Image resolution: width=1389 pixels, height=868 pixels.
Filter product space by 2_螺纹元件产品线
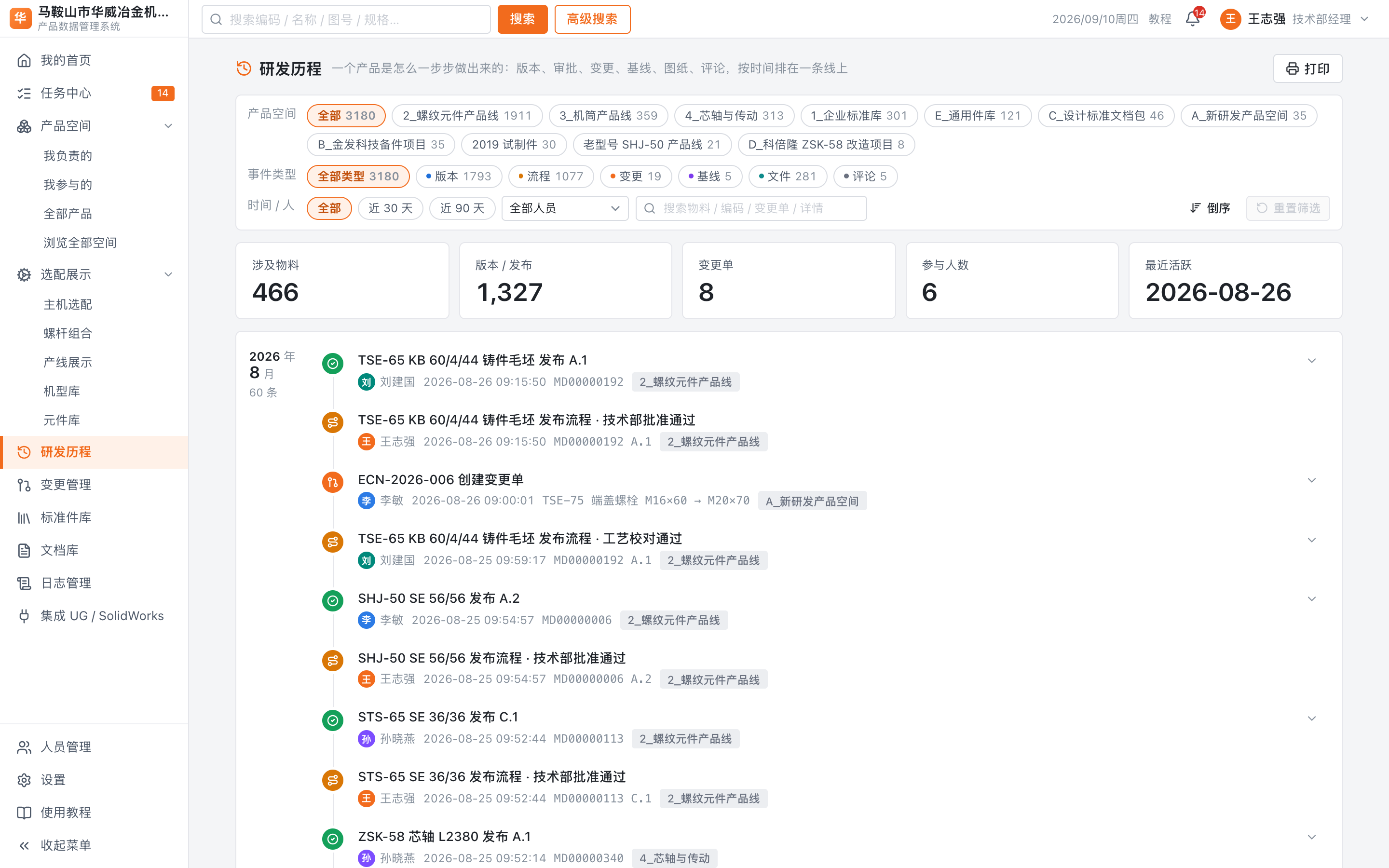tap(467, 115)
